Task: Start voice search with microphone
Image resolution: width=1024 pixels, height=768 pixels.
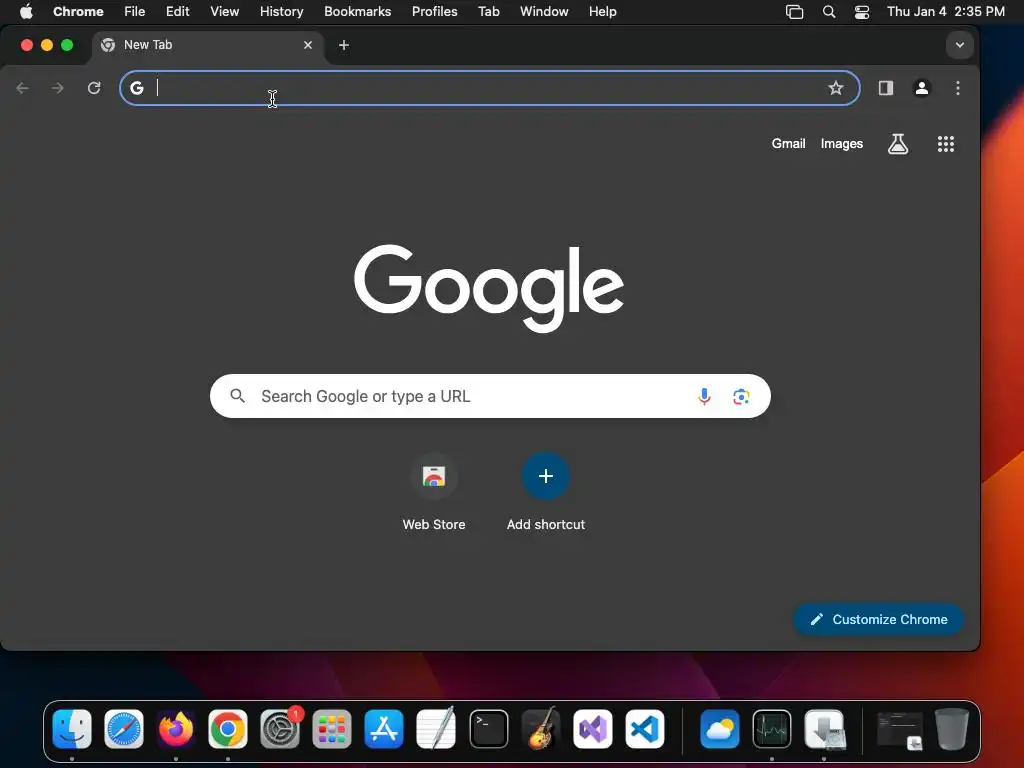Action: (704, 396)
